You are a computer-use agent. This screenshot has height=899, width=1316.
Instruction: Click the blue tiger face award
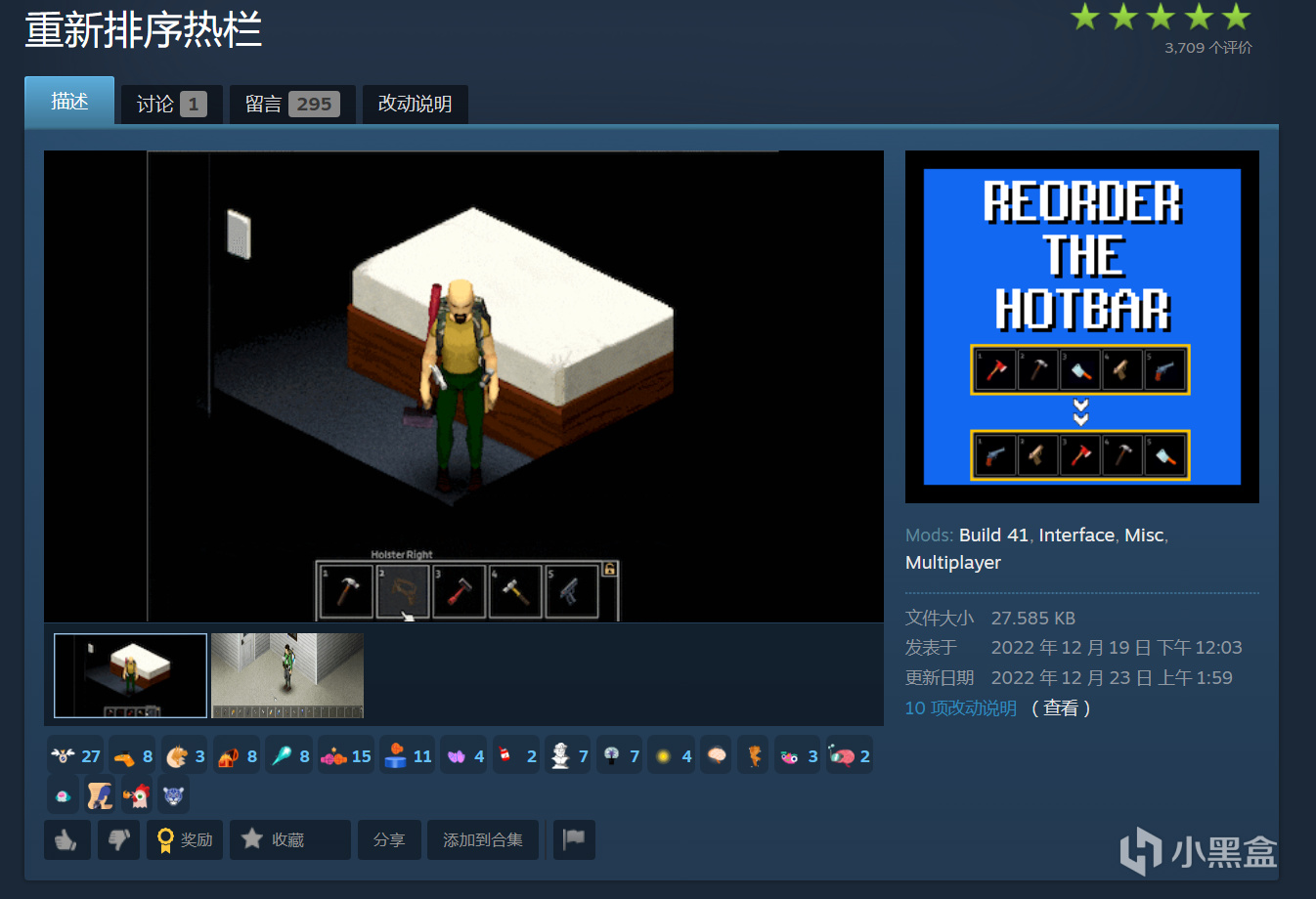coord(173,794)
